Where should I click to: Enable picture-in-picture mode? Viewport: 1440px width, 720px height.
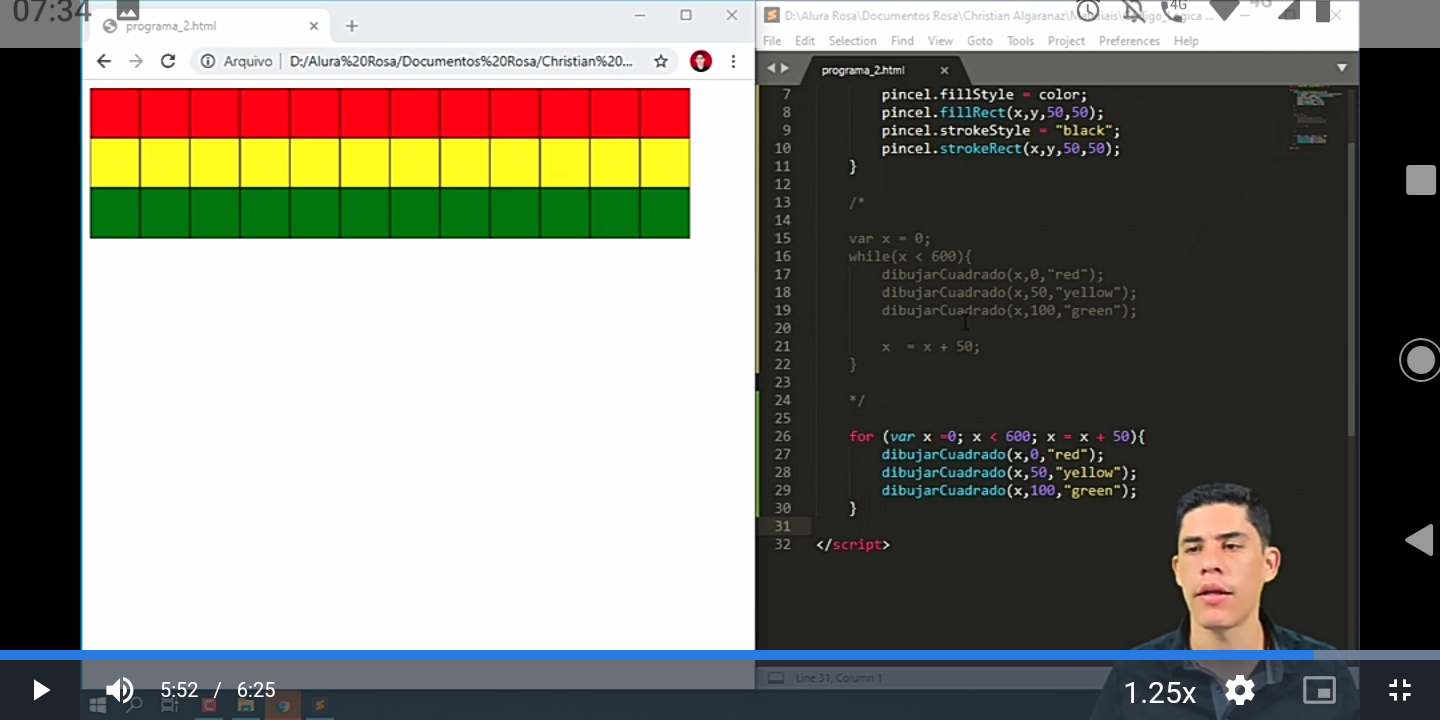pyautogui.click(x=1320, y=690)
